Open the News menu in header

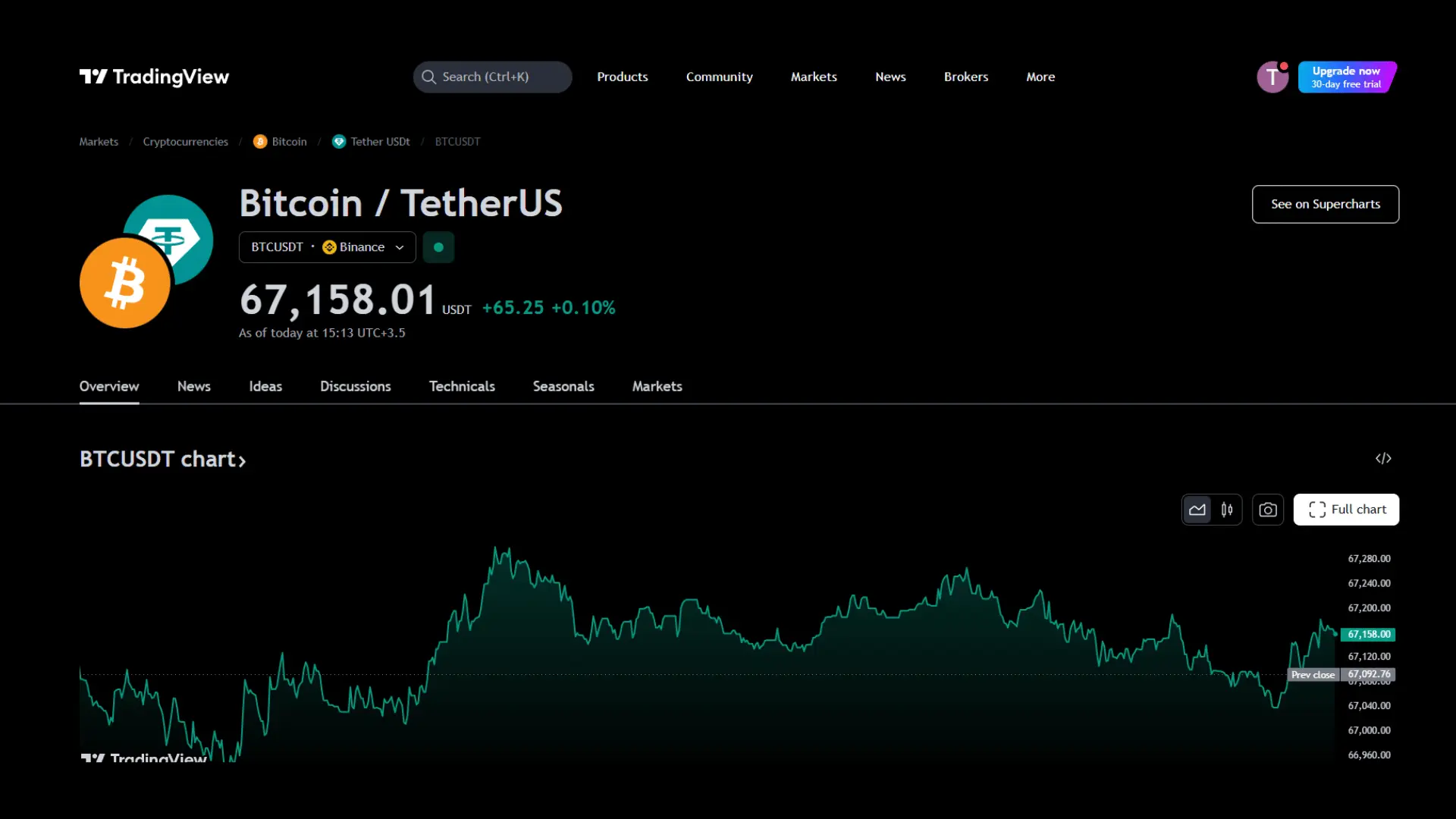[890, 77]
